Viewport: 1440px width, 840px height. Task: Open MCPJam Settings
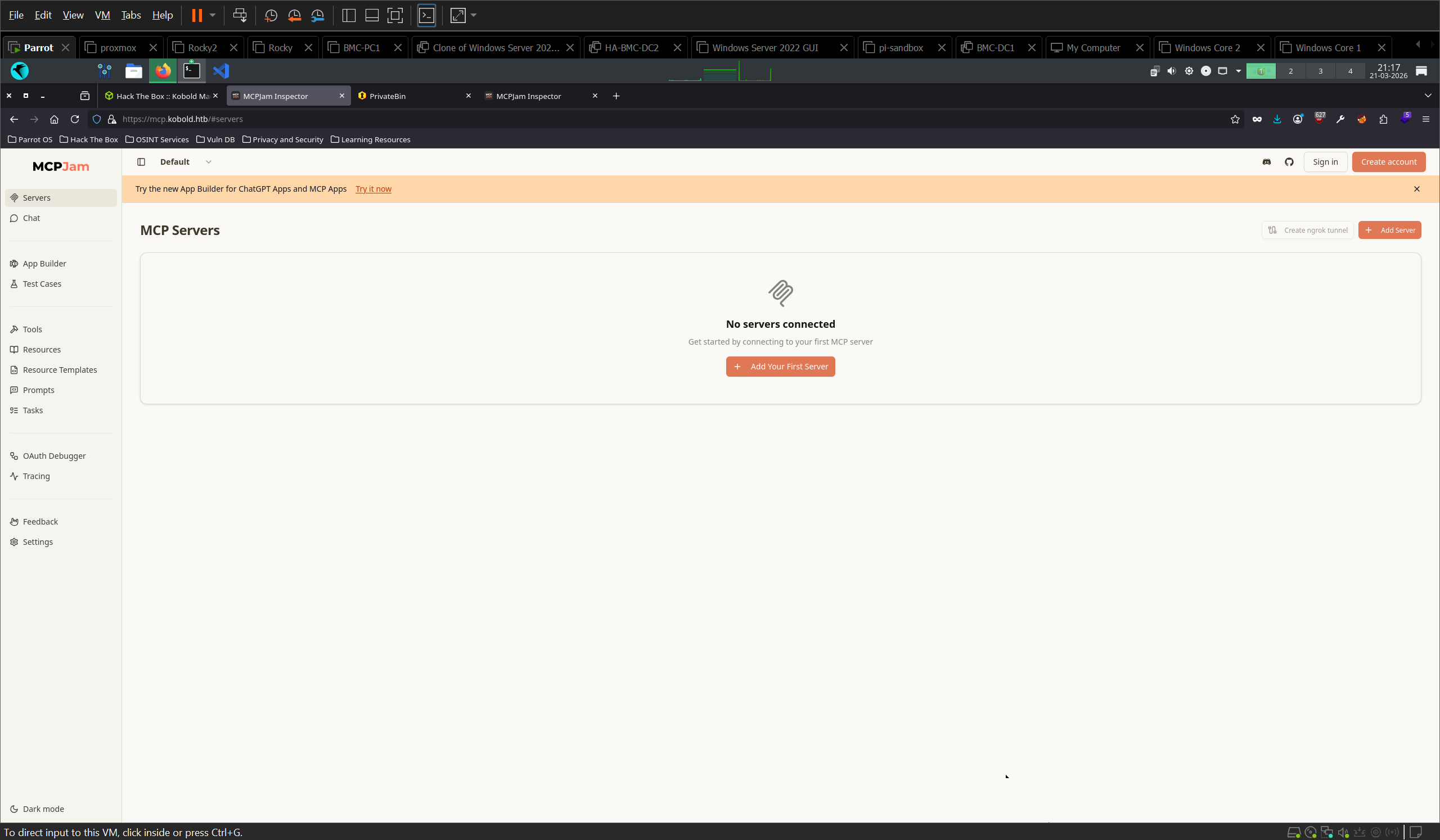[61, 542]
